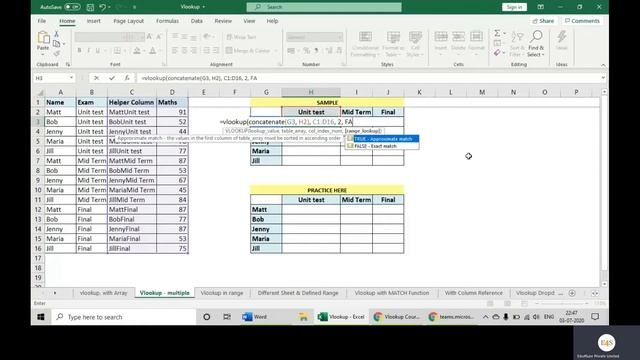640x360 pixels.
Task: Click the Delete cells icon
Action: [458, 38]
